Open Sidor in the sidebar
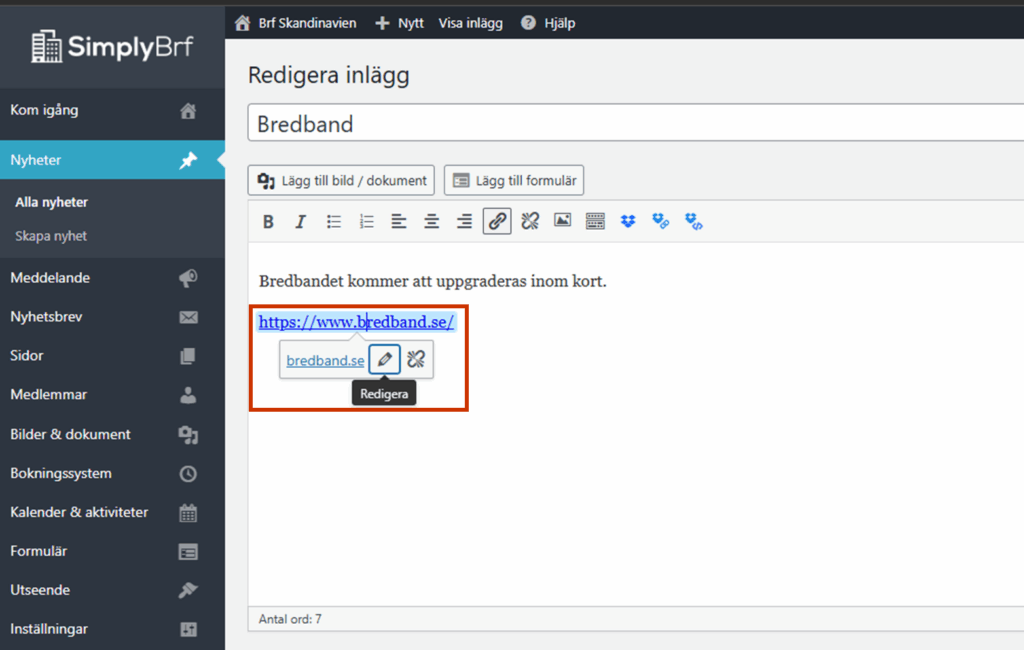 pyautogui.click(x=112, y=356)
